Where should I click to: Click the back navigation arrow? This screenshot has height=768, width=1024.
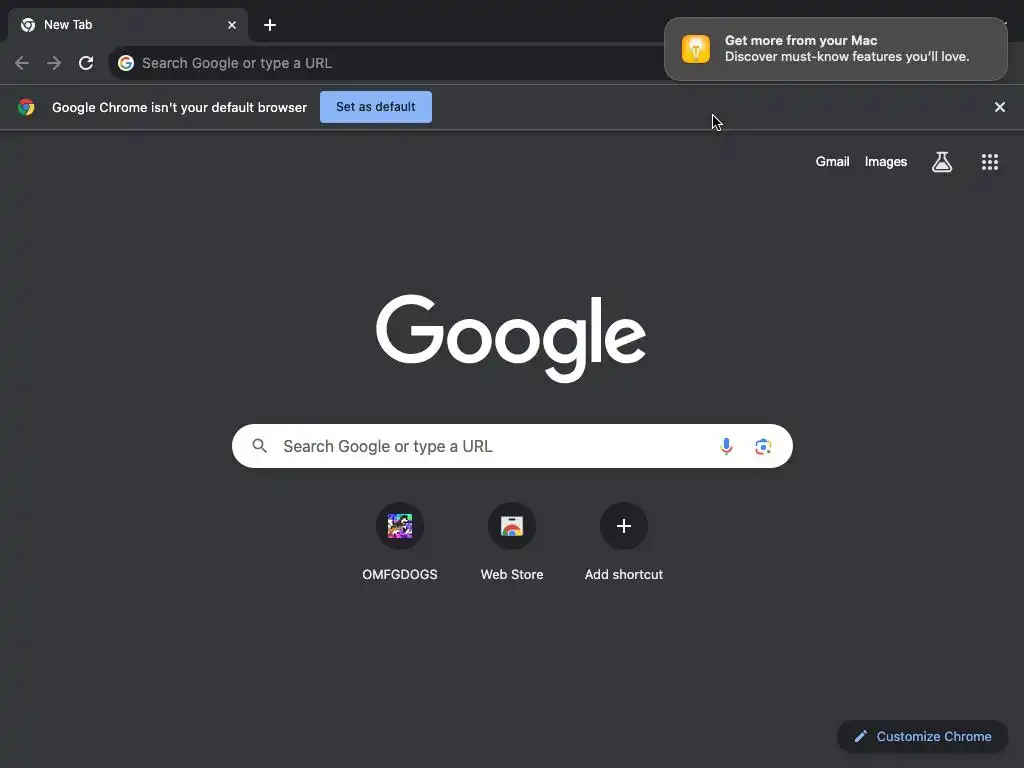pos(22,63)
